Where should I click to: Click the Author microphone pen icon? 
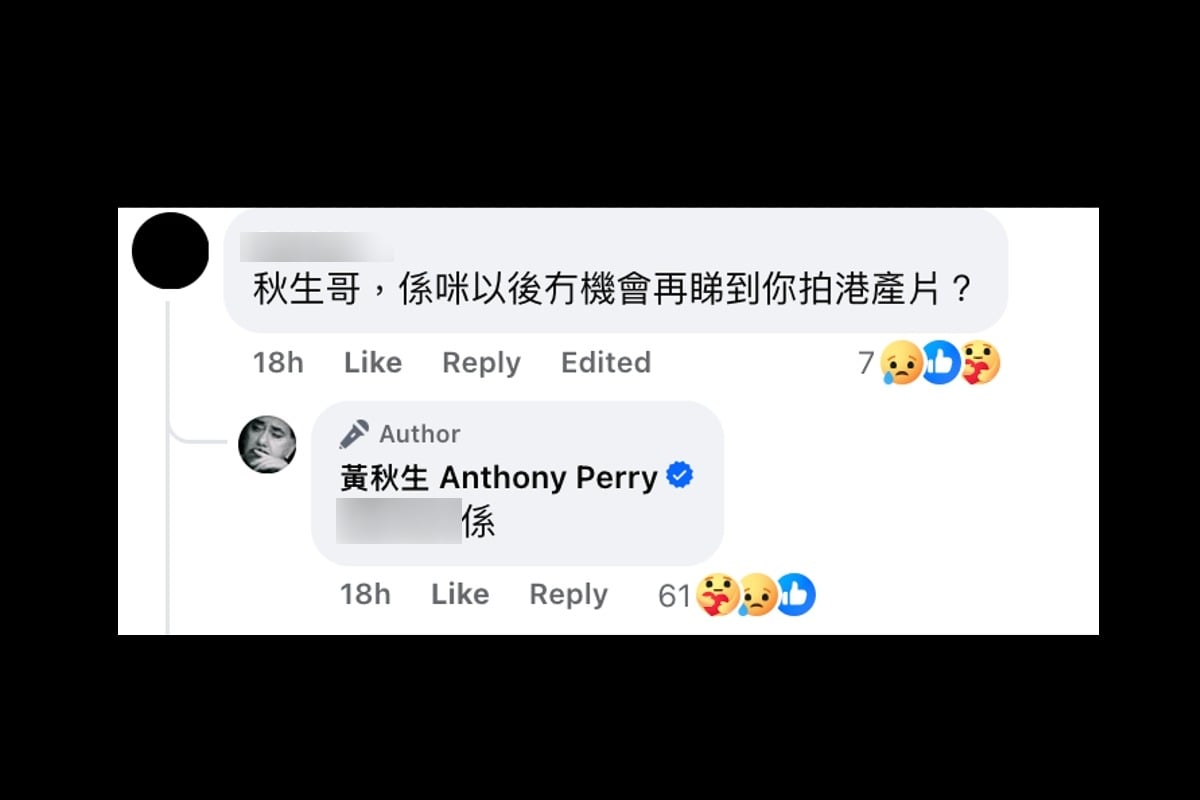coord(354,434)
